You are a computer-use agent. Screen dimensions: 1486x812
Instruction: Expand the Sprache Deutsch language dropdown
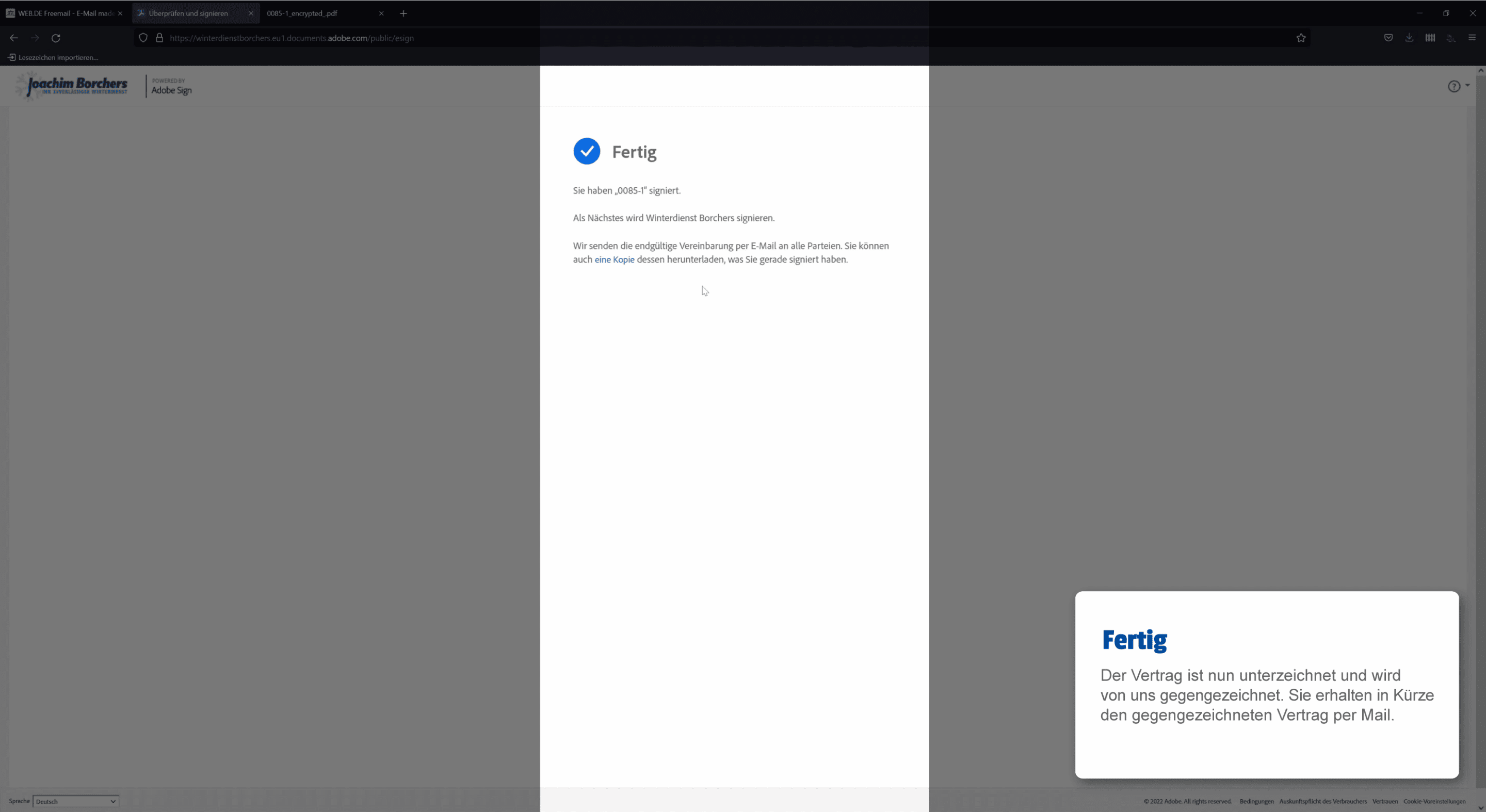[x=75, y=801]
